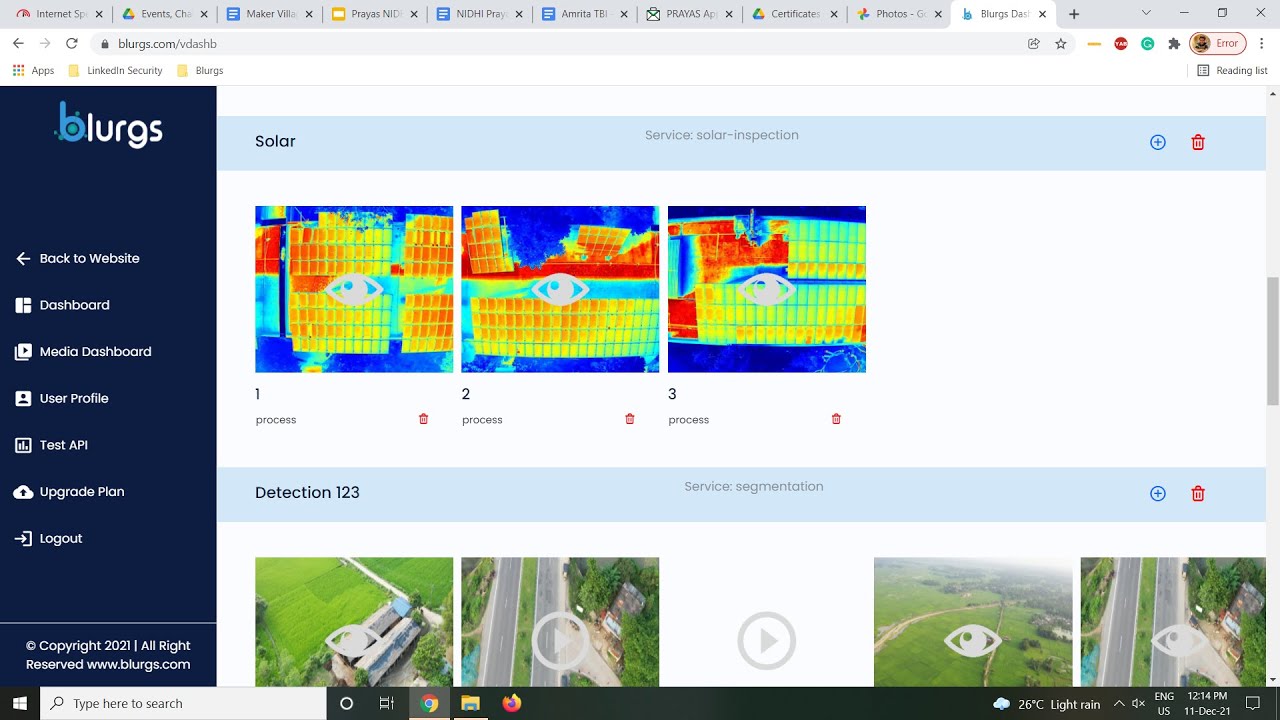Go Back to Website from sidebar
Screen dimensions: 1280x720
click(x=78, y=258)
